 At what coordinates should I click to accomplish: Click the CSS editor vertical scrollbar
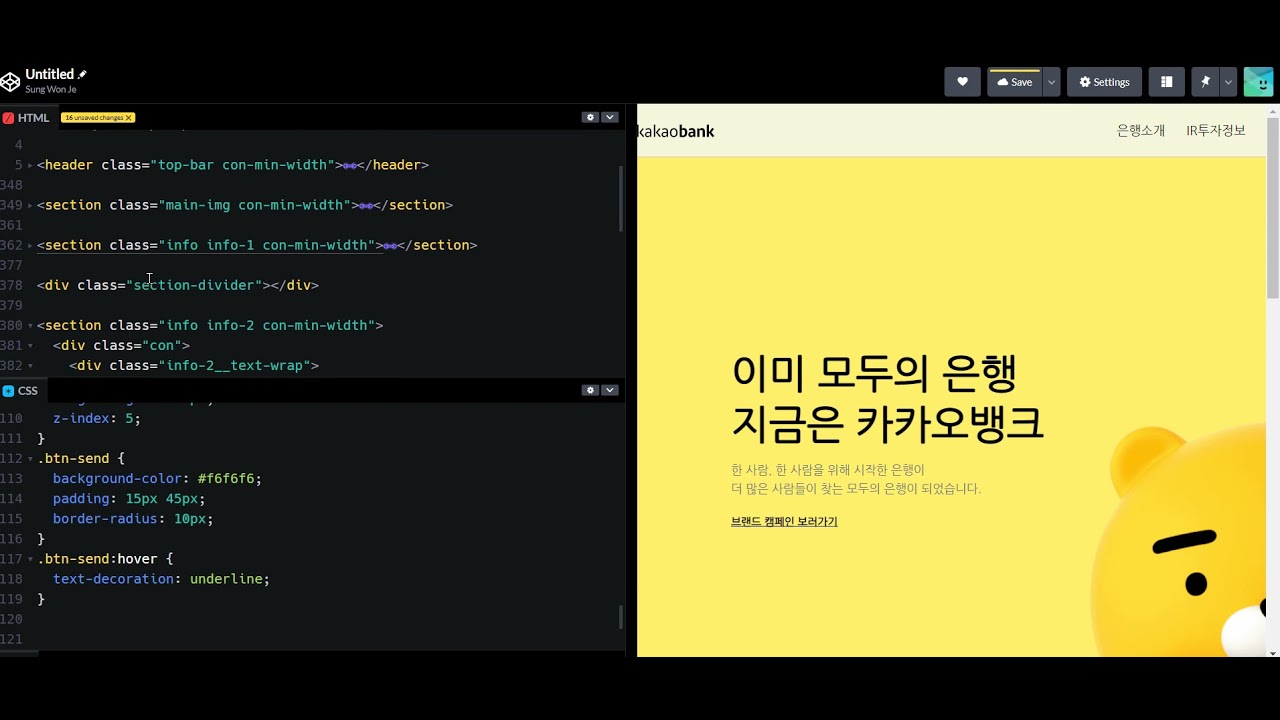pyautogui.click(x=621, y=617)
